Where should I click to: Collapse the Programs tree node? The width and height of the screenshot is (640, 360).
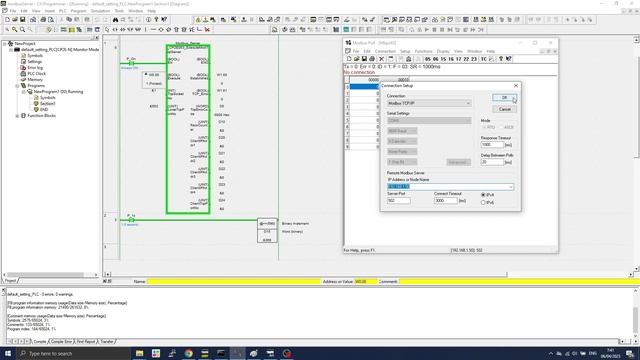[17, 86]
